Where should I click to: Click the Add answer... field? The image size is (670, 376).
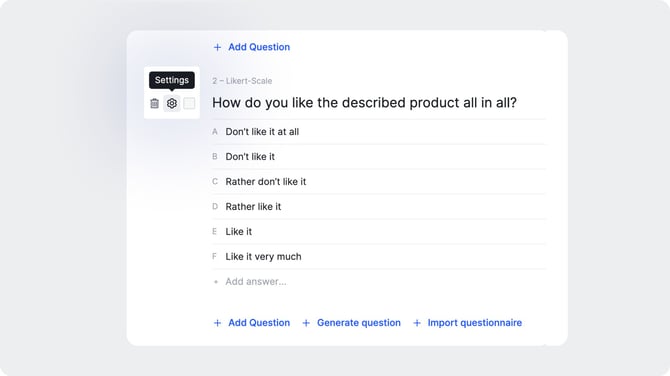click(x=256, y=282)
